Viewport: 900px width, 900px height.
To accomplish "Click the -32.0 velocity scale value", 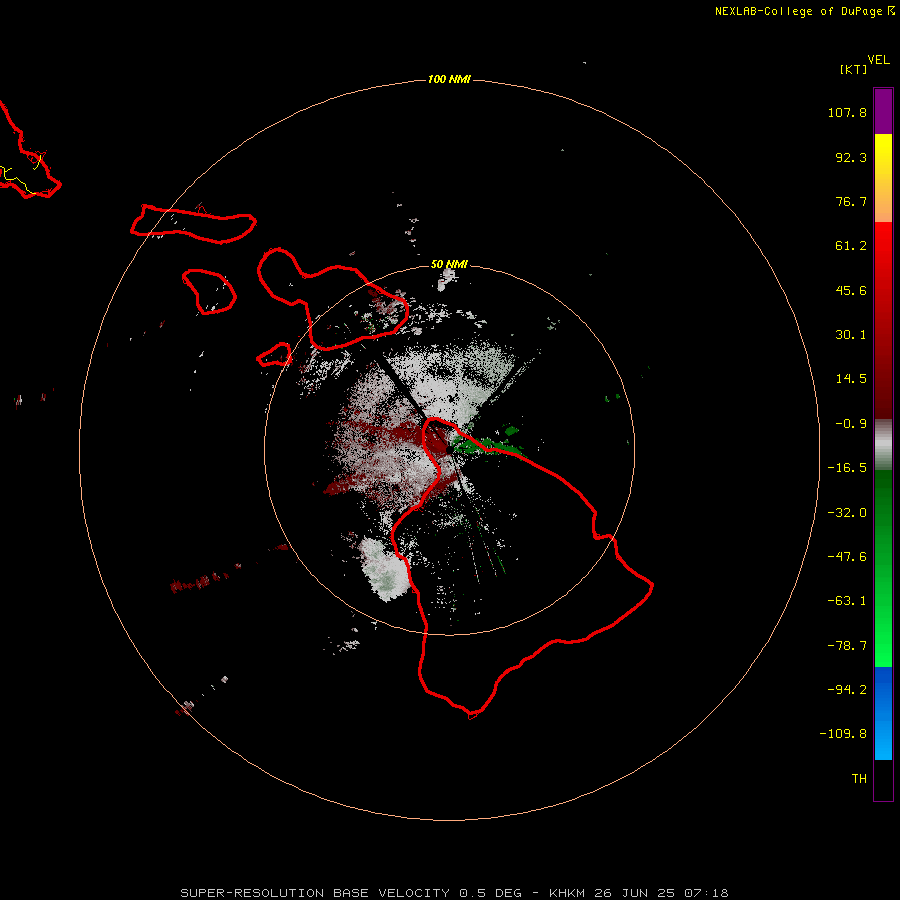I will [x=847, y=513].
